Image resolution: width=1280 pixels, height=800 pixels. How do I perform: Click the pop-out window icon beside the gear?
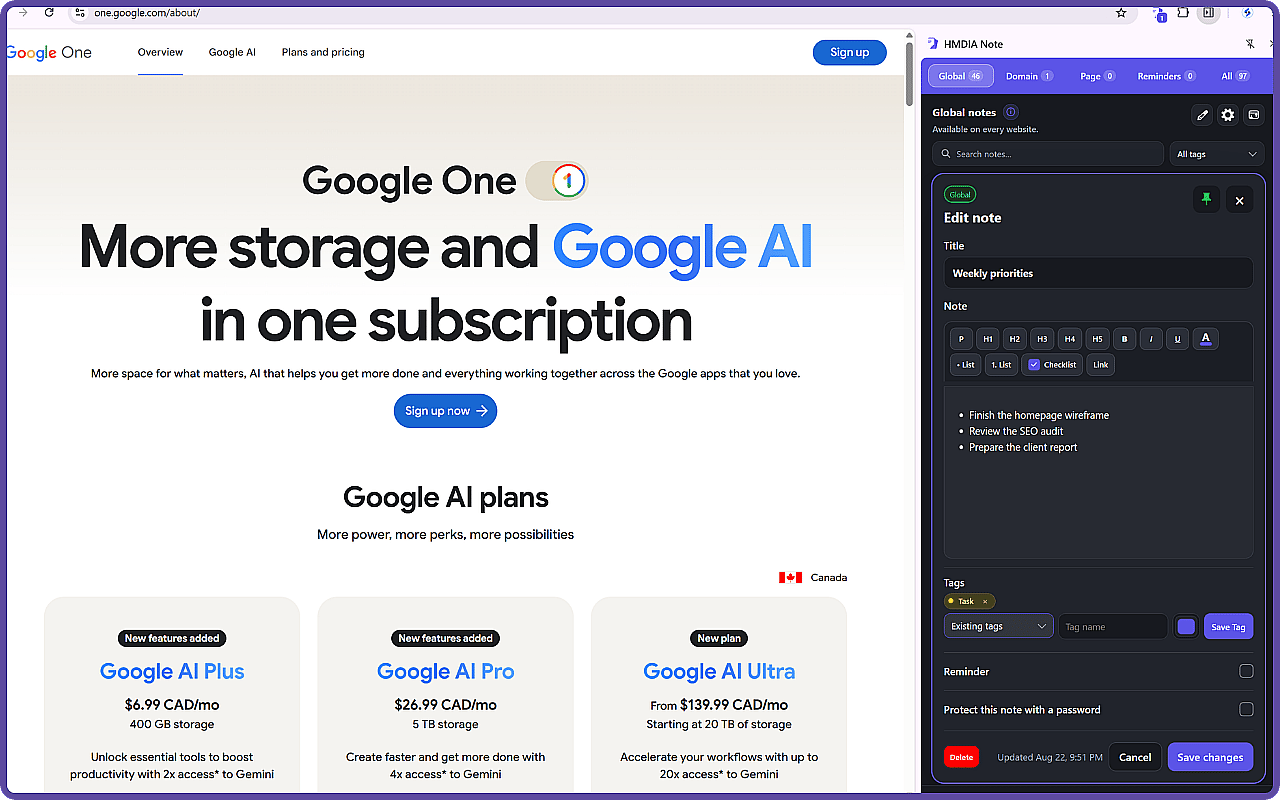(1253, 115)
